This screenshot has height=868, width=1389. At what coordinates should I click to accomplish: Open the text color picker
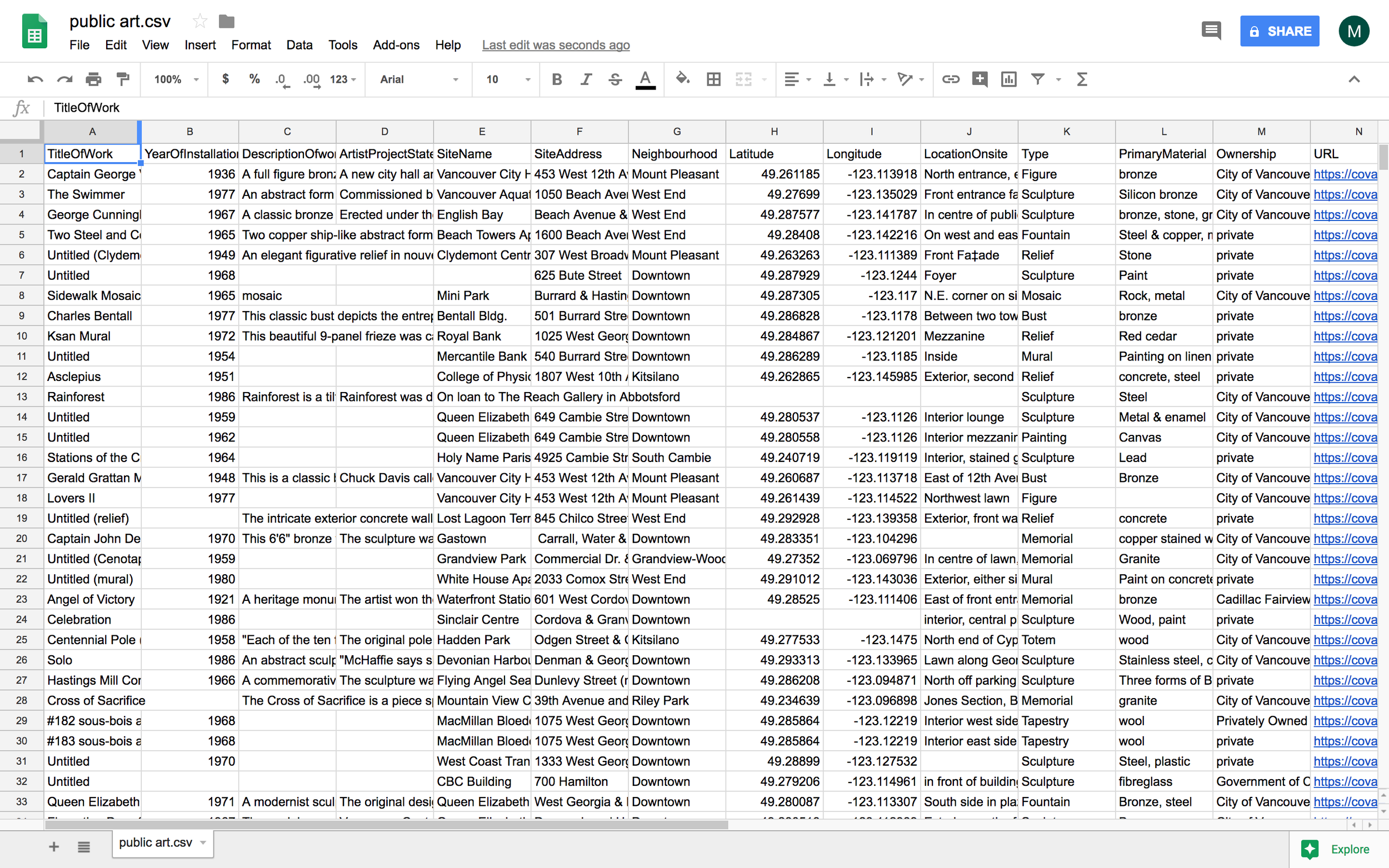(x=645, y=79)
